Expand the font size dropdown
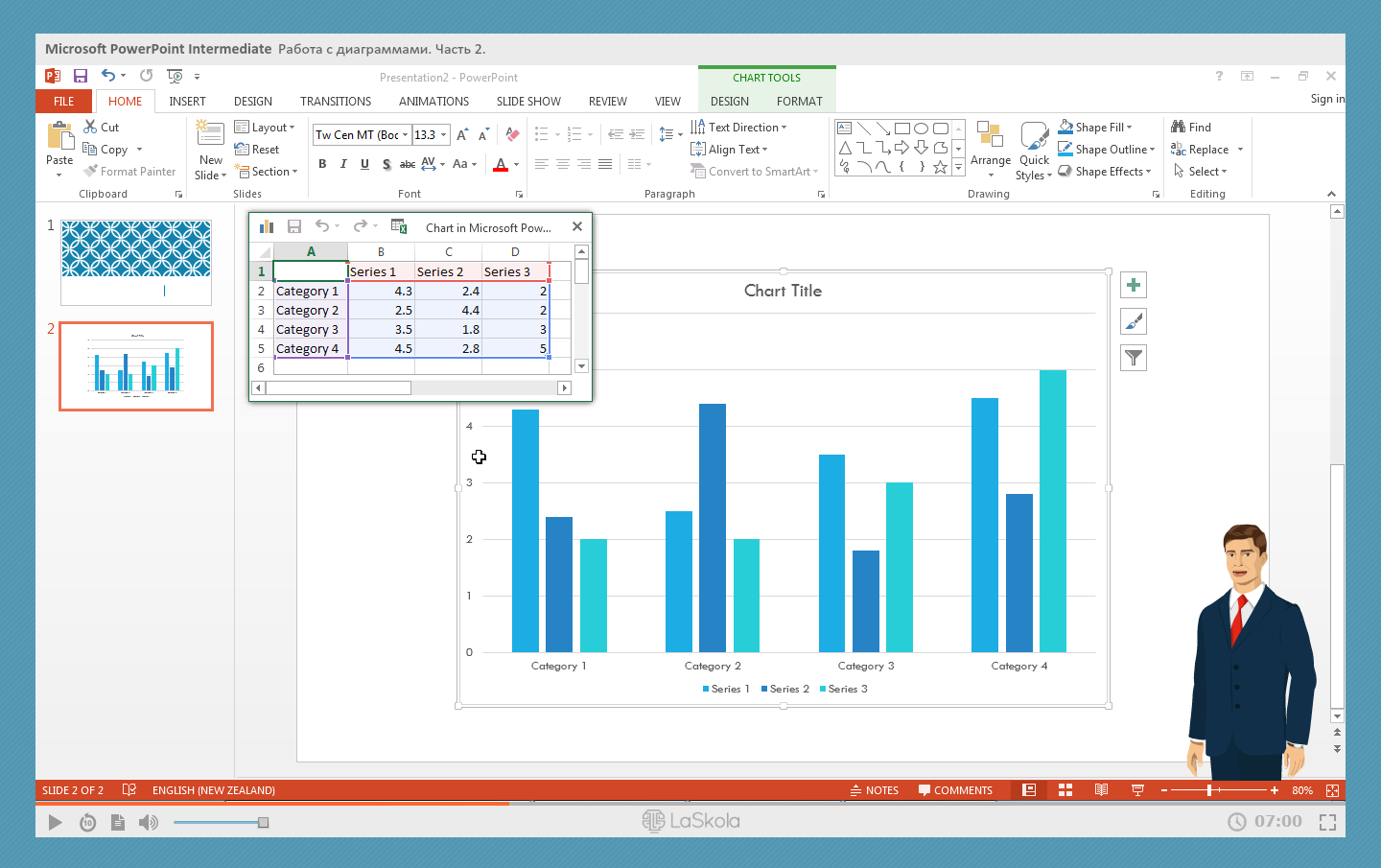Screen dimensions: 1381x868 tap(444, 135)
